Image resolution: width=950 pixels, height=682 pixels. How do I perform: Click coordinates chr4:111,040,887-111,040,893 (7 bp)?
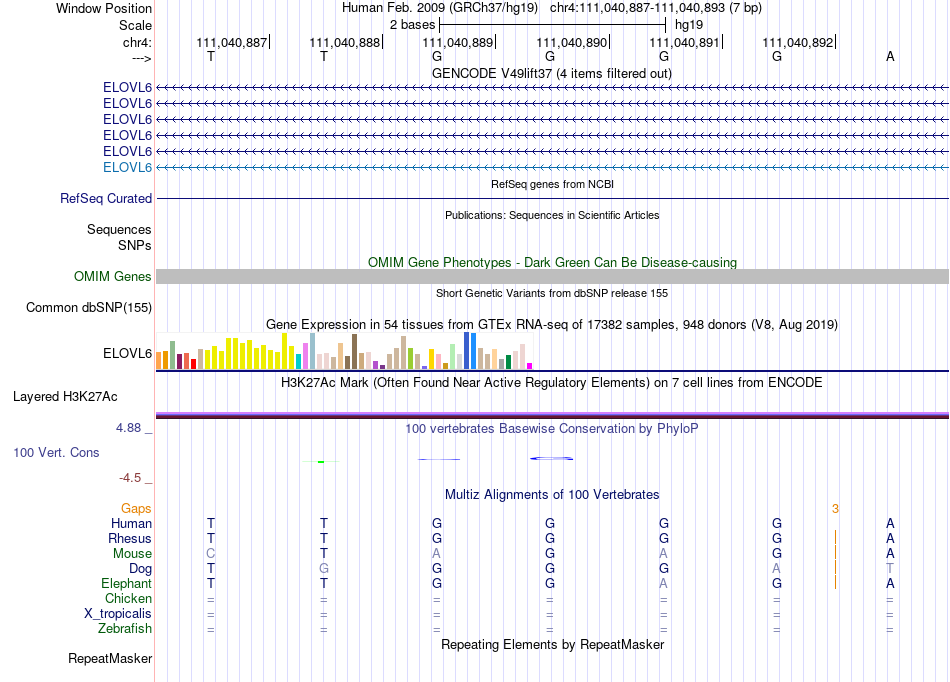tap(656, 8)
